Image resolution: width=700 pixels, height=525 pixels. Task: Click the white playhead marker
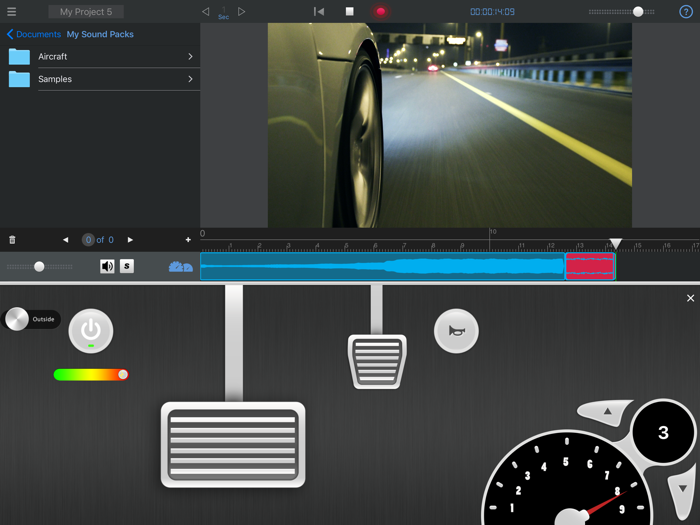616,243
